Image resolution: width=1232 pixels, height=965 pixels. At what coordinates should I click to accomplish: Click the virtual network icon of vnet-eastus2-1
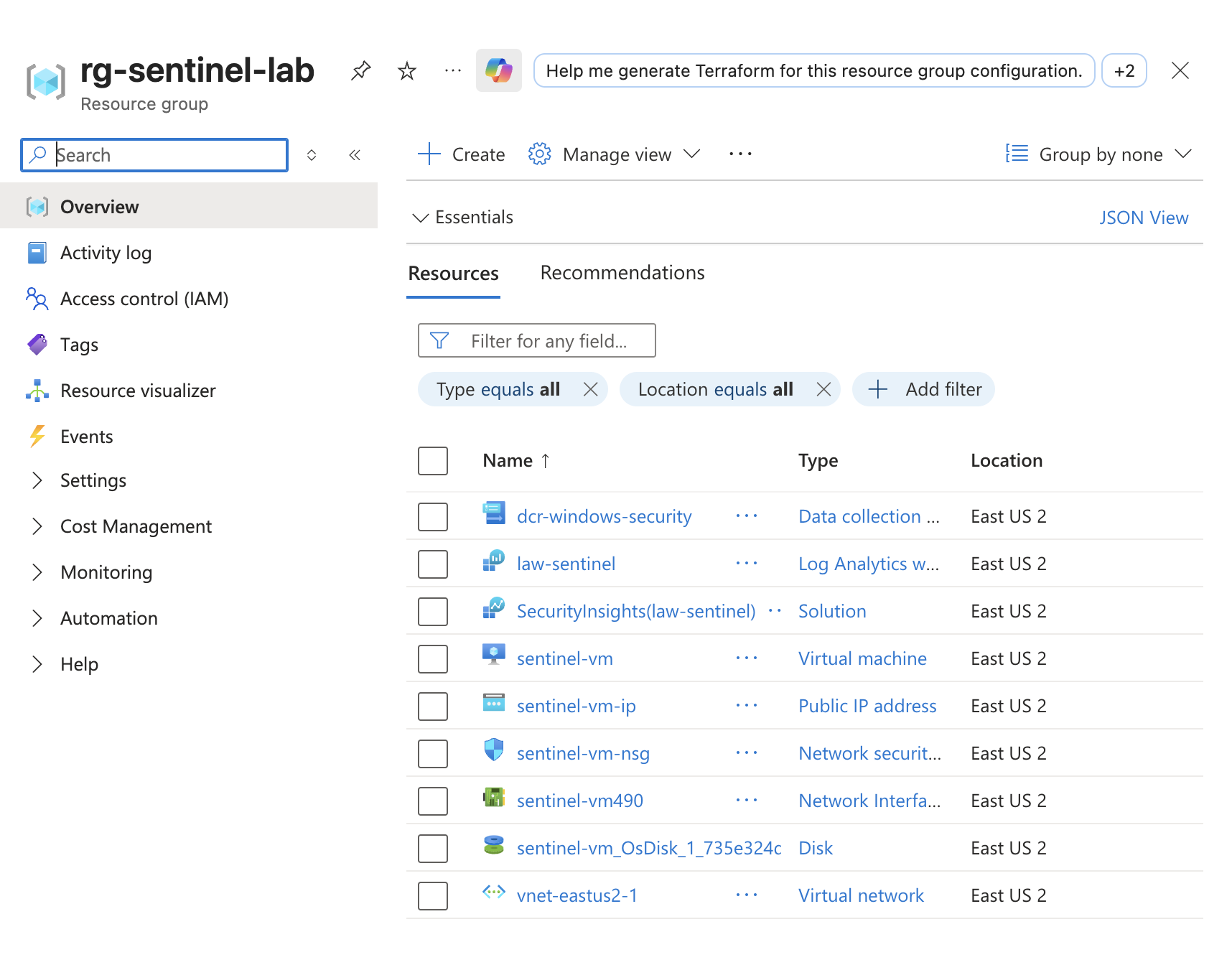[x=494, y=892]
